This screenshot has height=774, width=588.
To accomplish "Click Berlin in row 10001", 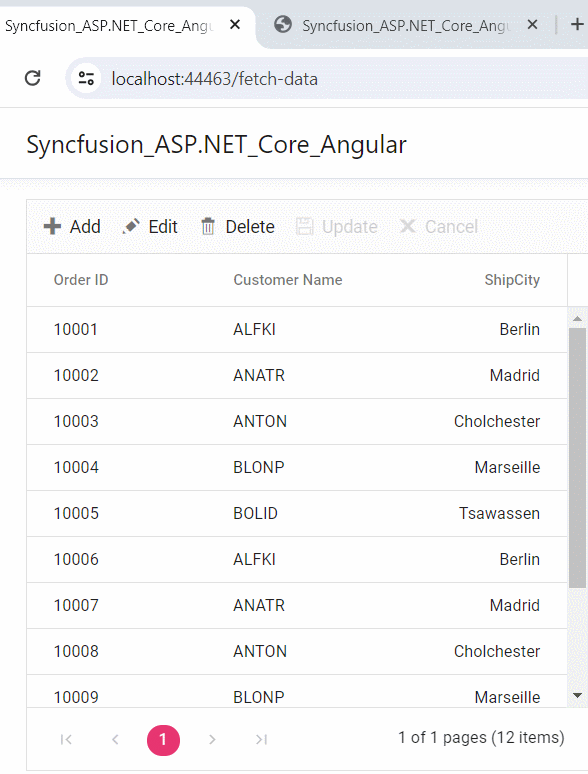I will pyautogui.click(x=519, y=329).
